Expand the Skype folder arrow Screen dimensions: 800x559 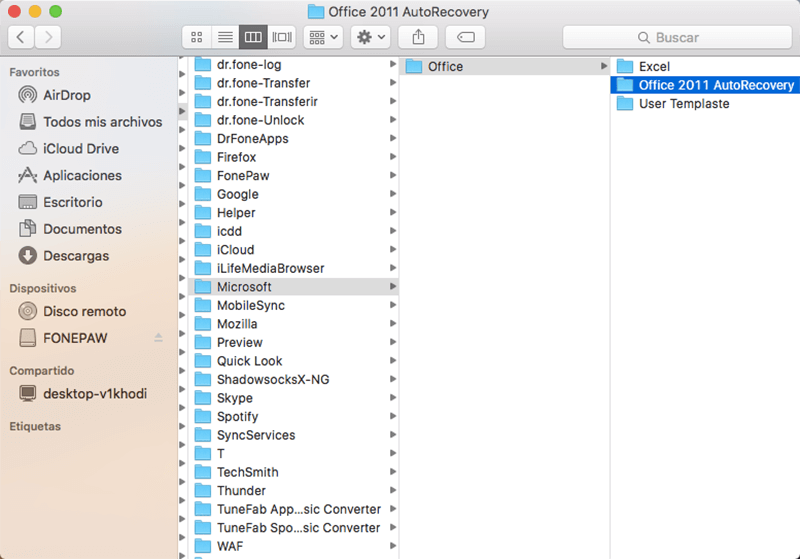[393, 398]
